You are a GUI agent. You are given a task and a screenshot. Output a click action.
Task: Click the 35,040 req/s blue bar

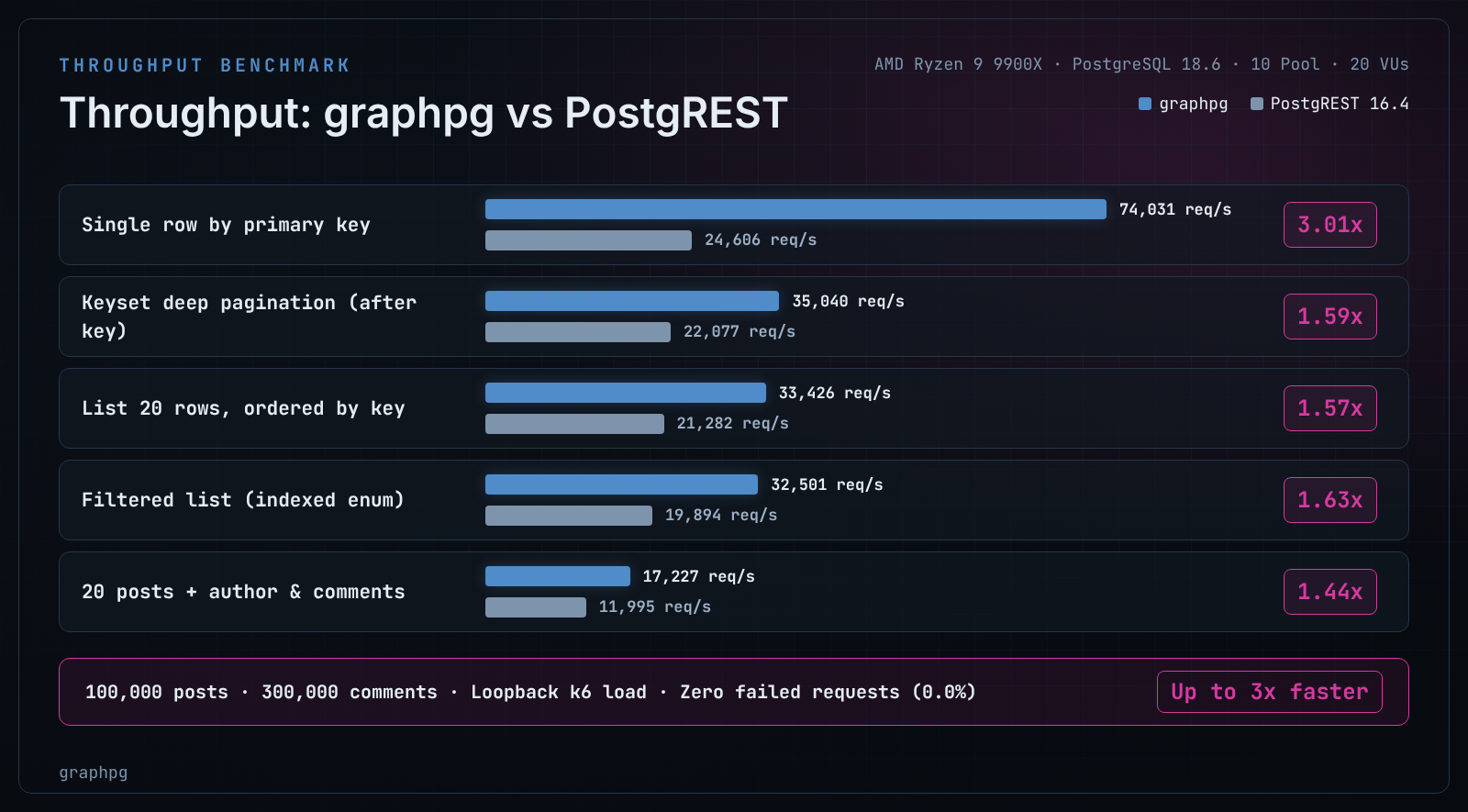pos(632,301)
